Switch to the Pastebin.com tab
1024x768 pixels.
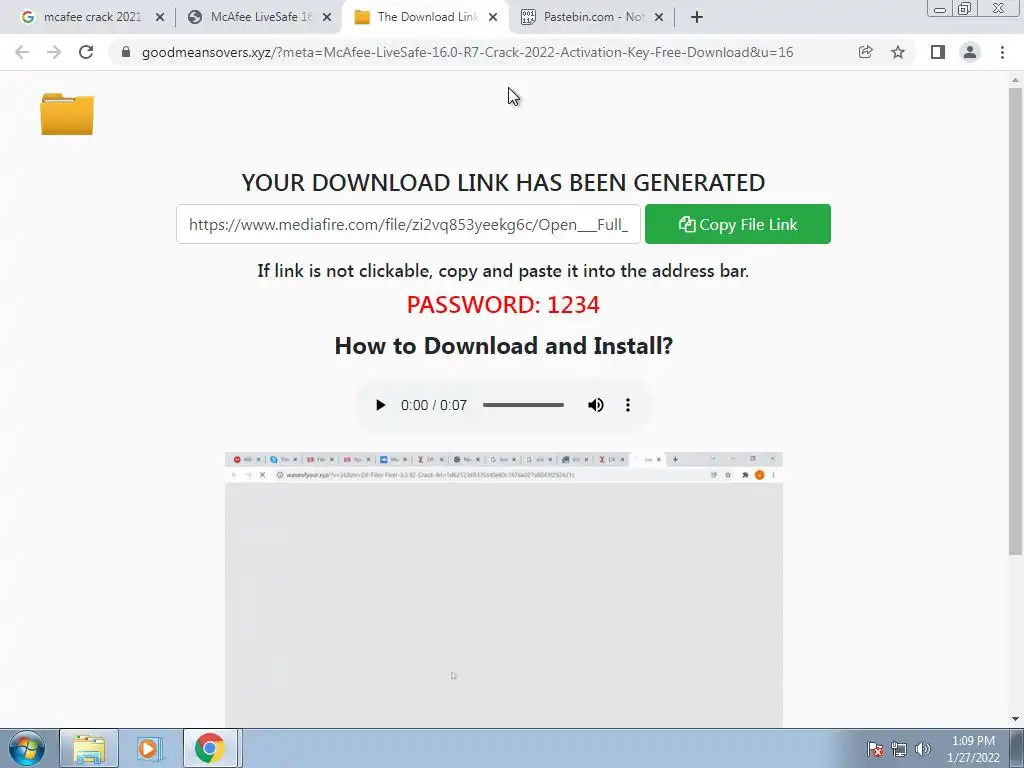tap(593, 17)
